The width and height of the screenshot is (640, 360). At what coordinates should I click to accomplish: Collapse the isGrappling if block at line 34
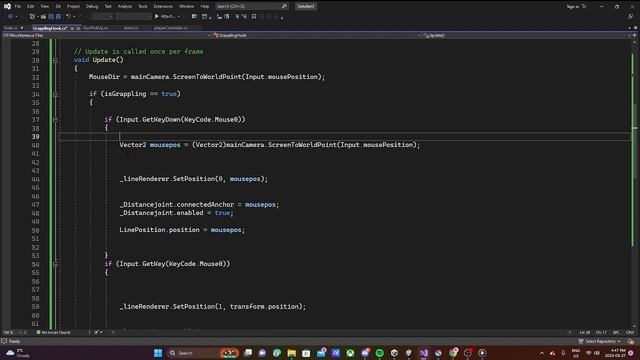tap(55, 94)
